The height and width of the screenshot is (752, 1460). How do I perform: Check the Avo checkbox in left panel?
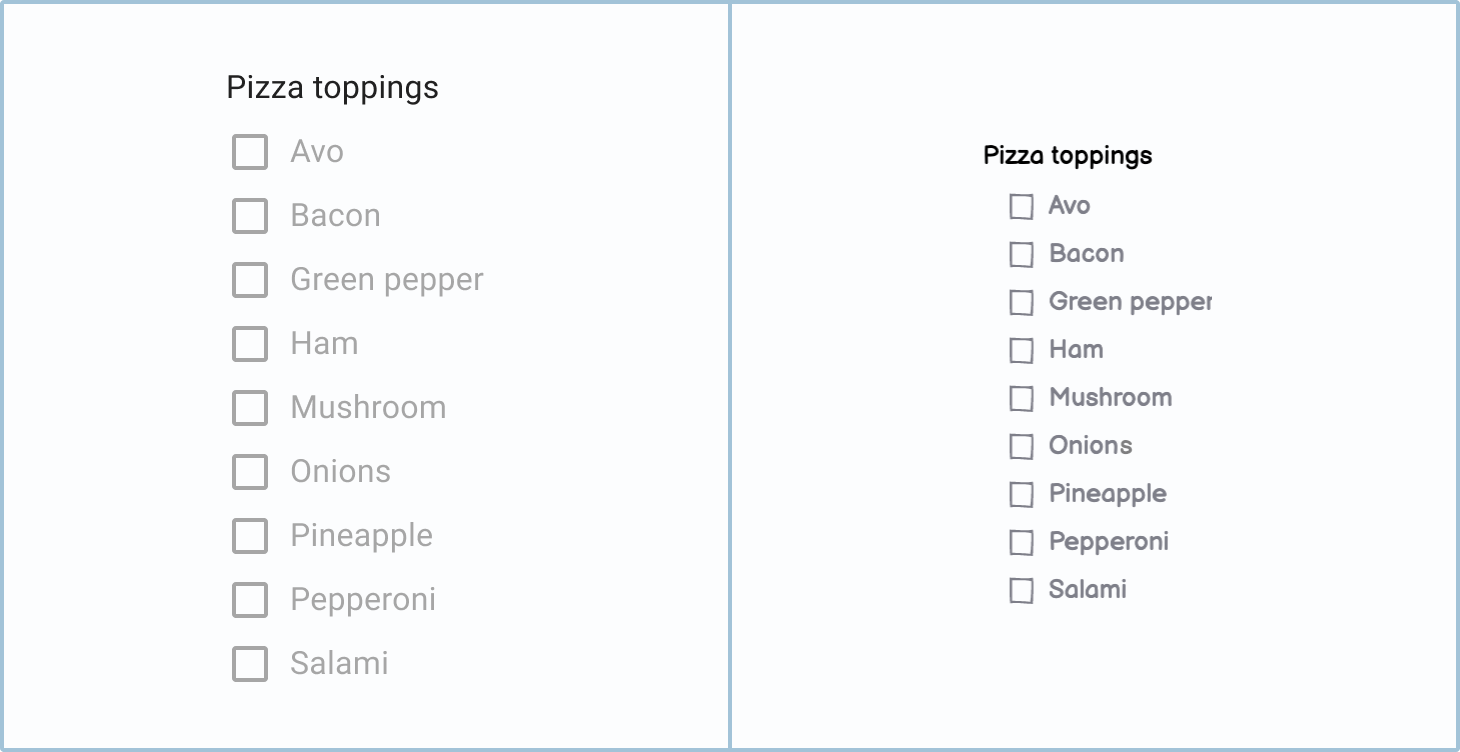pos(250,152)
